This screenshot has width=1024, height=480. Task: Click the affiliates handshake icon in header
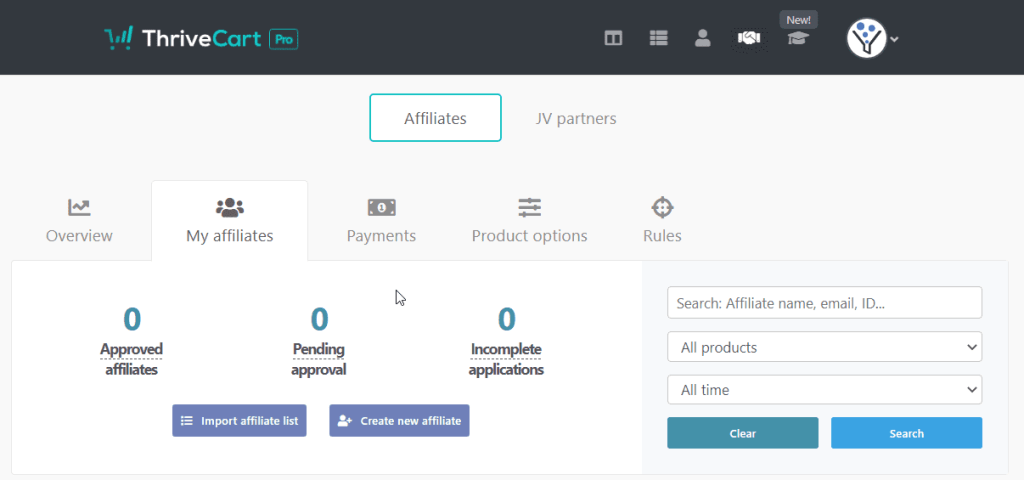749,39
